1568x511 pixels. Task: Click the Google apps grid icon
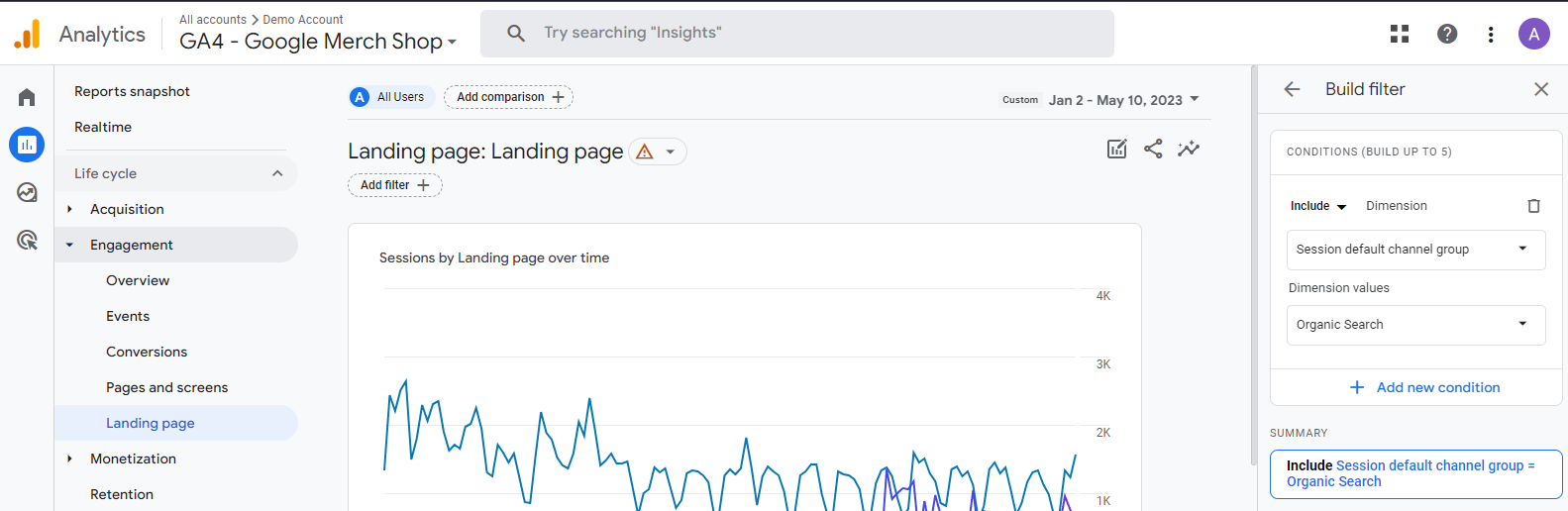1400,34
